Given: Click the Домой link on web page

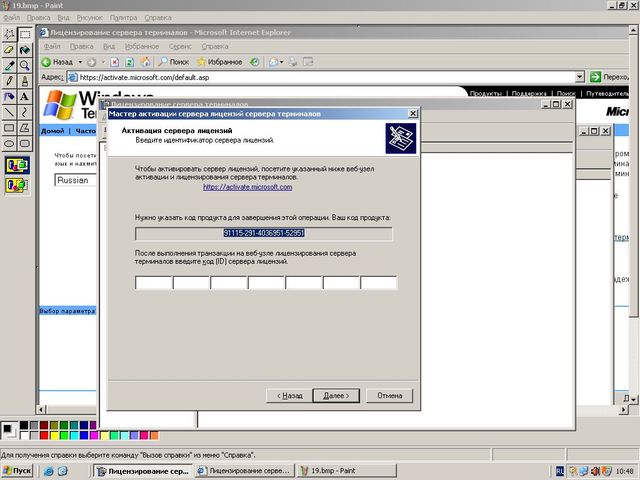Looking at the screenshot, I should [53, 131].
